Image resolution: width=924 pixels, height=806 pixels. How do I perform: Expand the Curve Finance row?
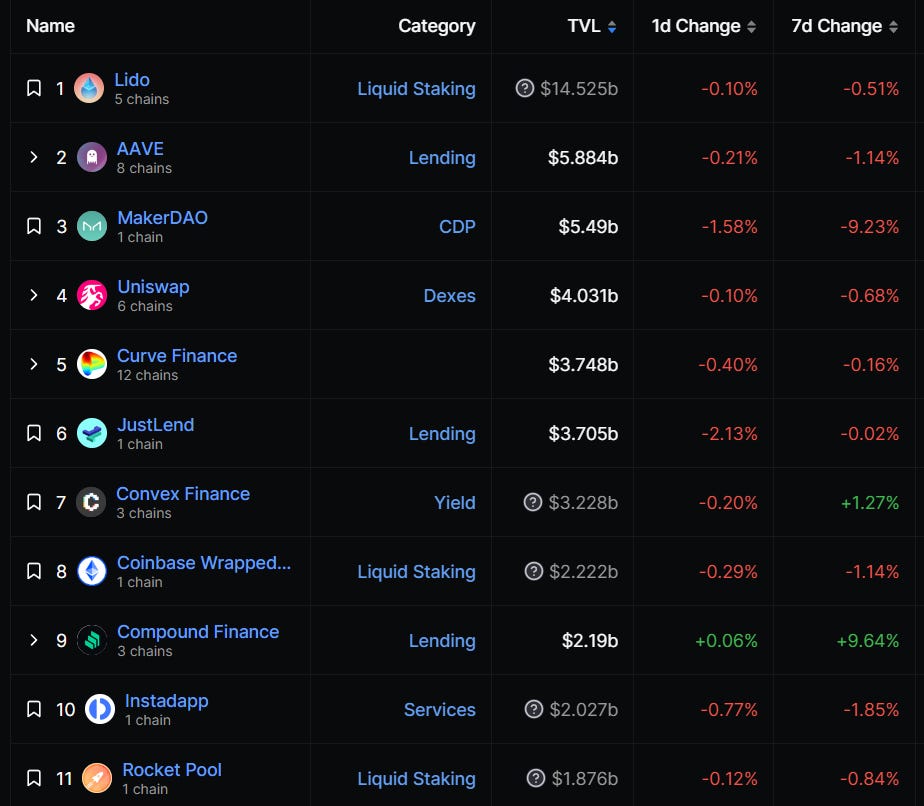click(x=34, y=364)
